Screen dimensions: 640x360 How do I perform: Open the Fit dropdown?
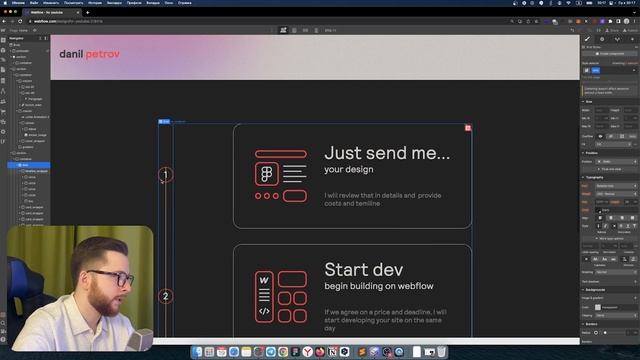(613, 144)
